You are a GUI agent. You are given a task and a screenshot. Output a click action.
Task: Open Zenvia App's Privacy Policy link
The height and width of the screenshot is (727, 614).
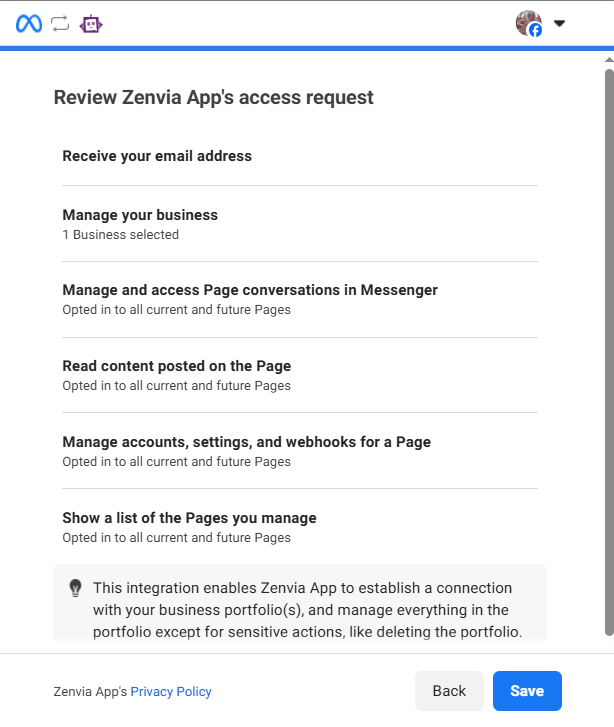[171, 691]
